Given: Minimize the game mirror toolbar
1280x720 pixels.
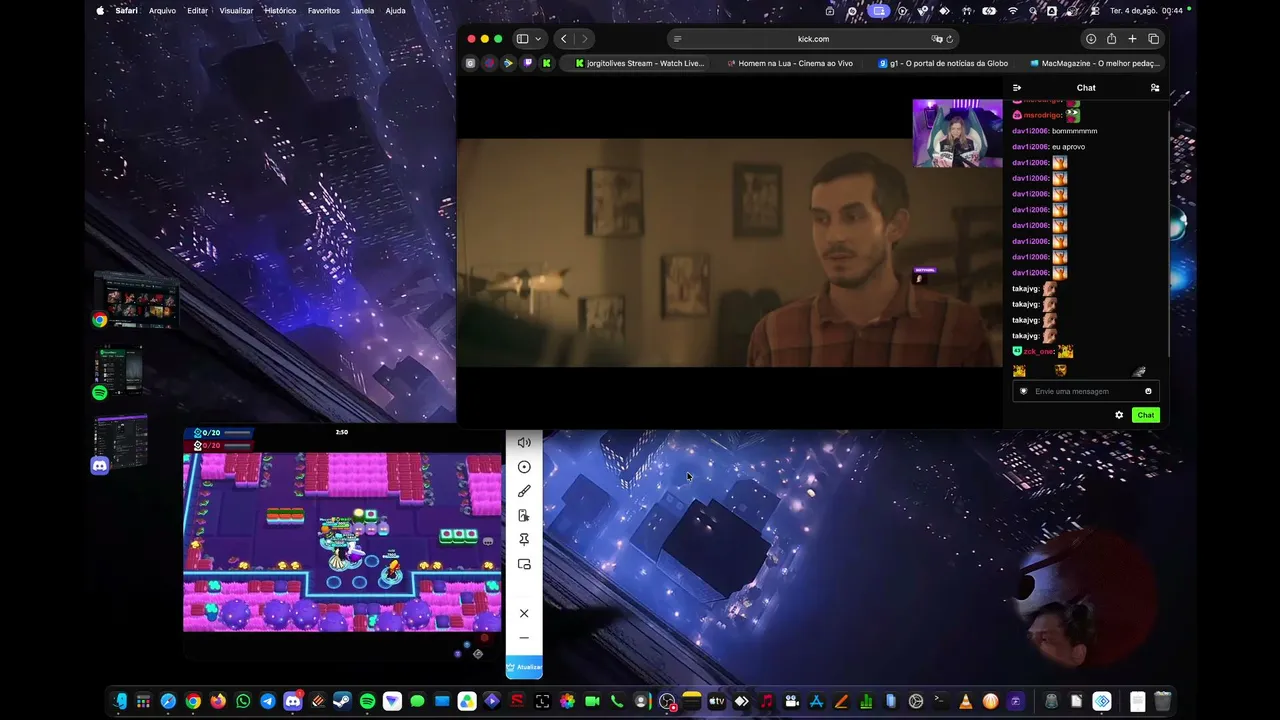Looking at the screenshot, I should [x=524, y=638].
